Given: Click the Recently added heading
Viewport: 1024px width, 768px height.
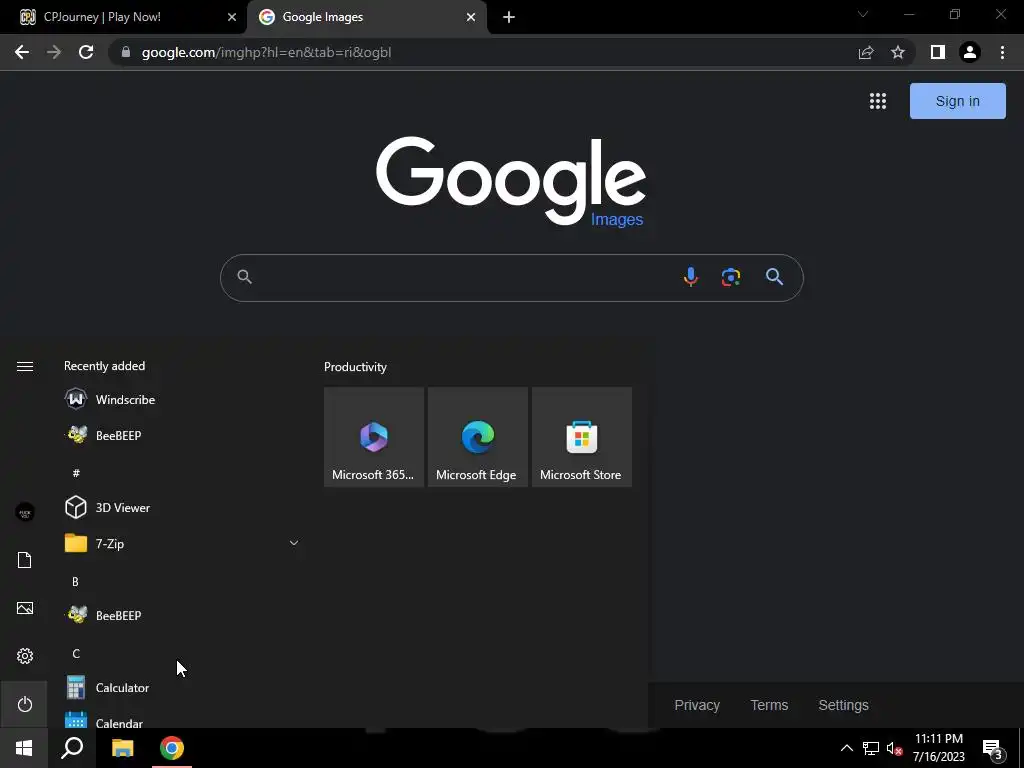Looking at the screenshot, I should 104,366.
